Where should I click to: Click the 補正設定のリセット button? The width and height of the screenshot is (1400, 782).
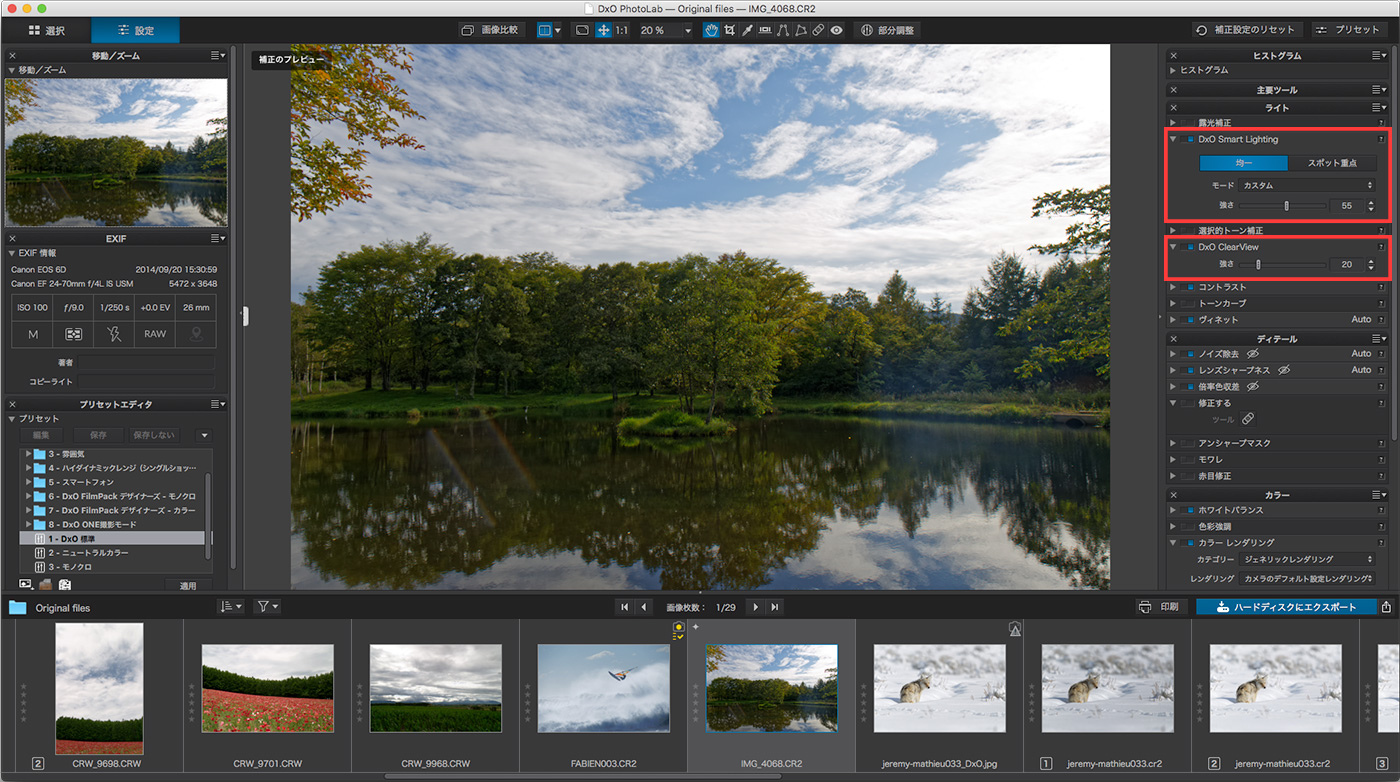[x=1248, y=30]
